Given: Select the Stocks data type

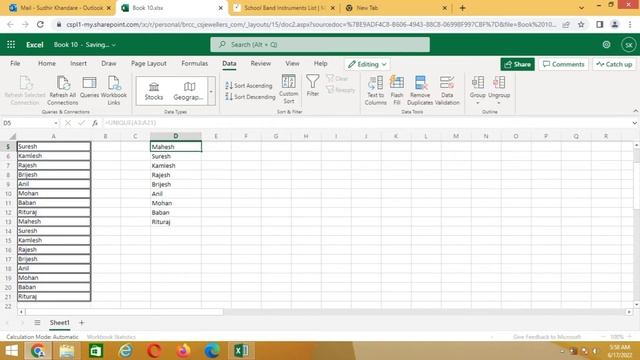Looking at the screenshot, I should pos(153,91).
